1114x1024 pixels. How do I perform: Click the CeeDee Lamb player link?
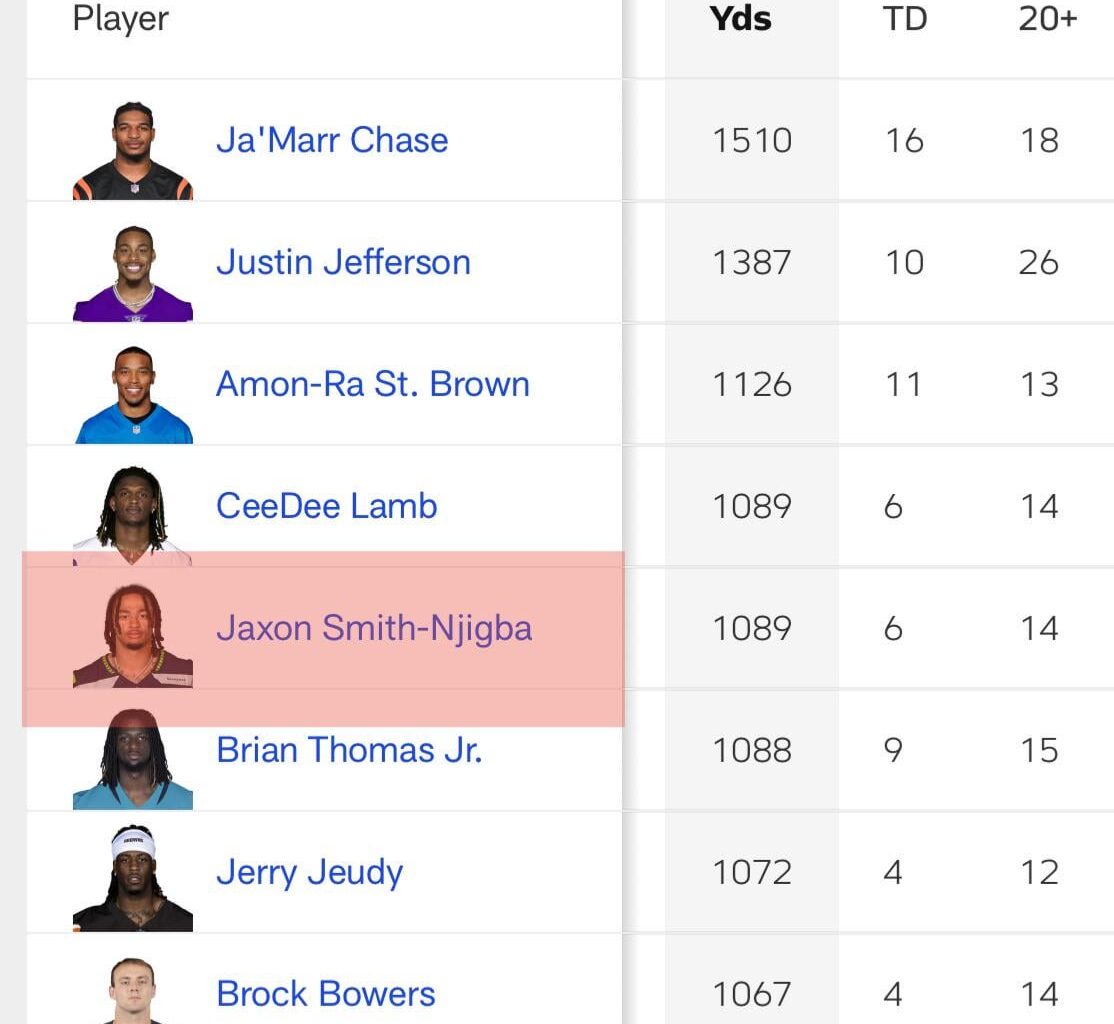pyautogui.click(x=325, y=506)
